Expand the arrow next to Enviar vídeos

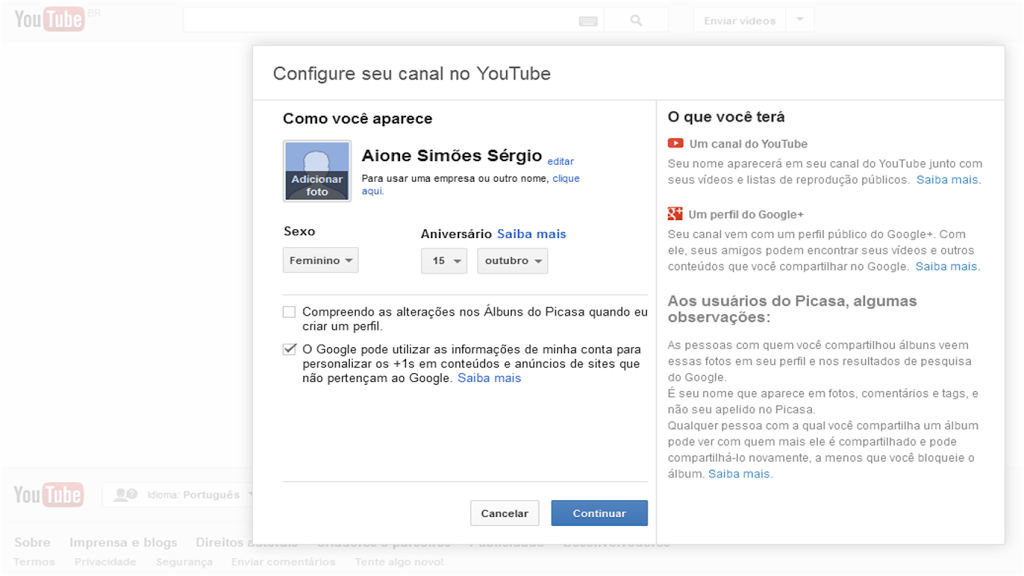[800, 20]
